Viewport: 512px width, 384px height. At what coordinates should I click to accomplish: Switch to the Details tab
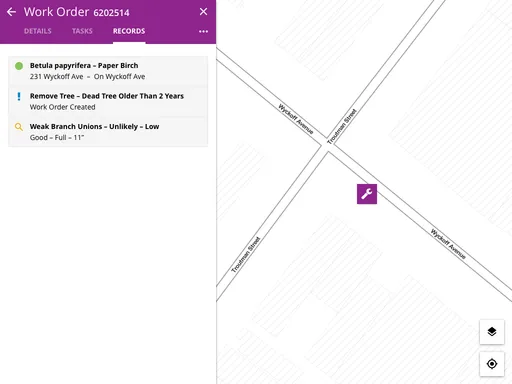(38, 31)
